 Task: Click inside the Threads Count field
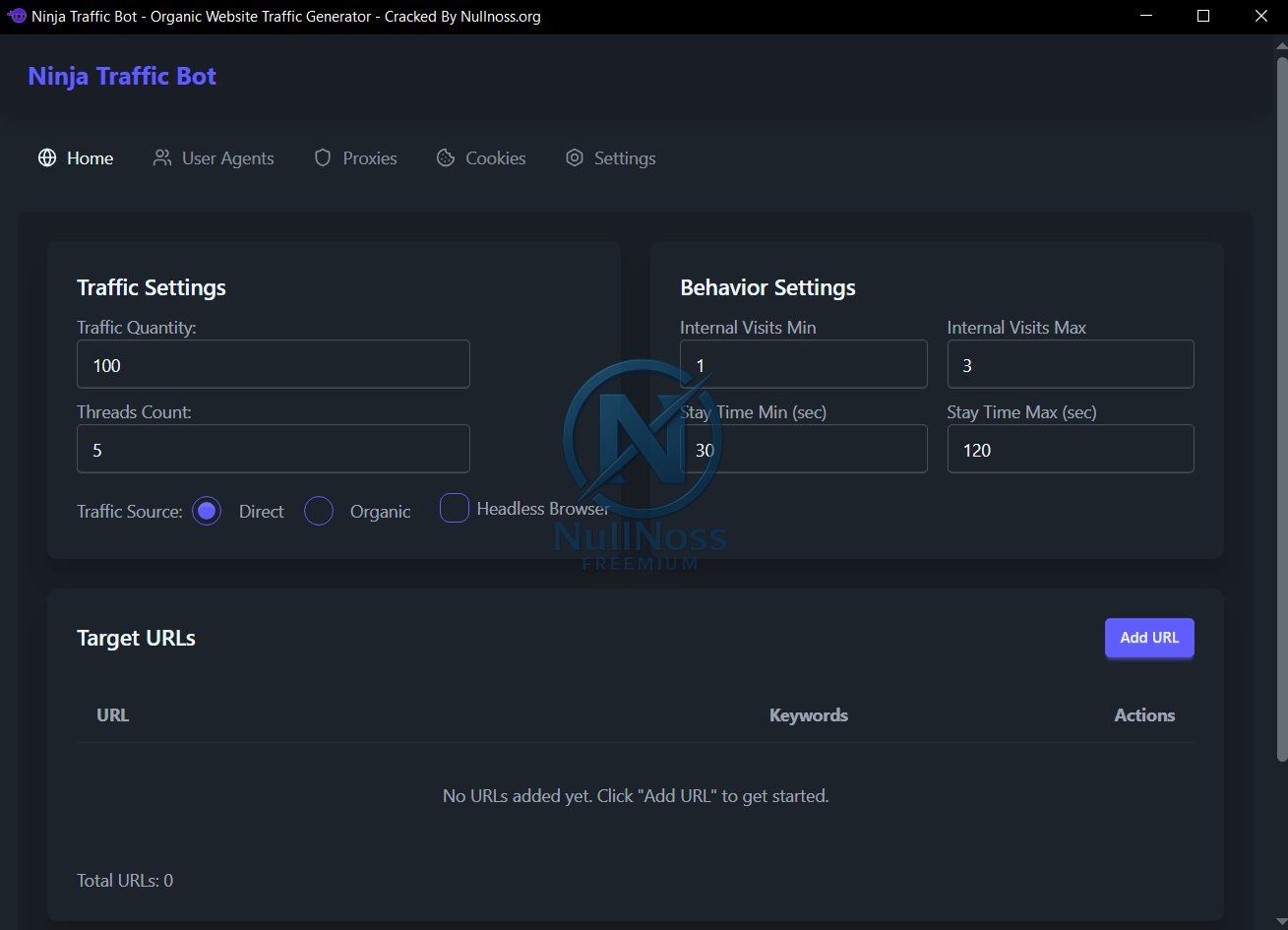pos(273,449)
